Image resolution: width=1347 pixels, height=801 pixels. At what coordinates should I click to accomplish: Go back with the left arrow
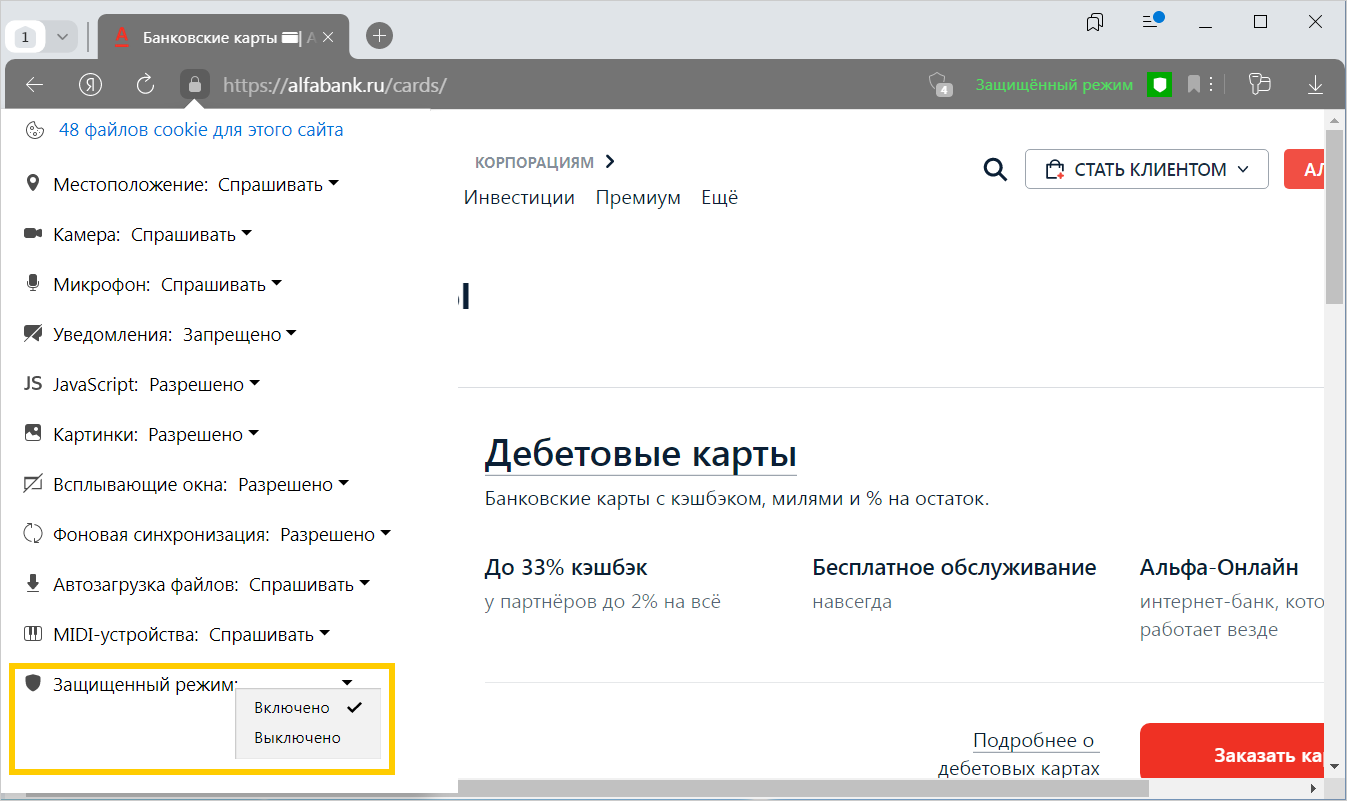pyautogui.click(x=35, y=85)
